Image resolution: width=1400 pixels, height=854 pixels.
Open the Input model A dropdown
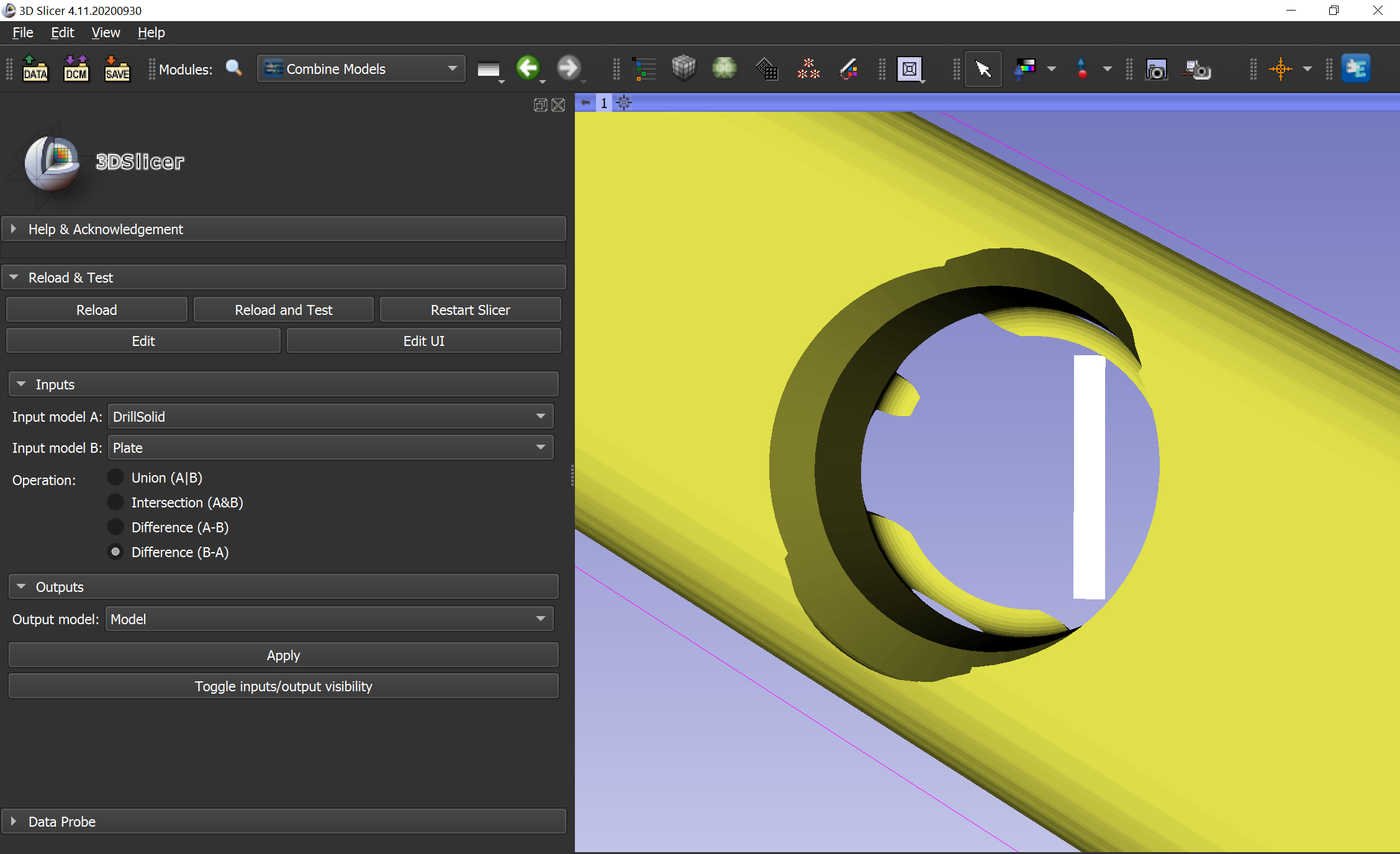point(540,416)
